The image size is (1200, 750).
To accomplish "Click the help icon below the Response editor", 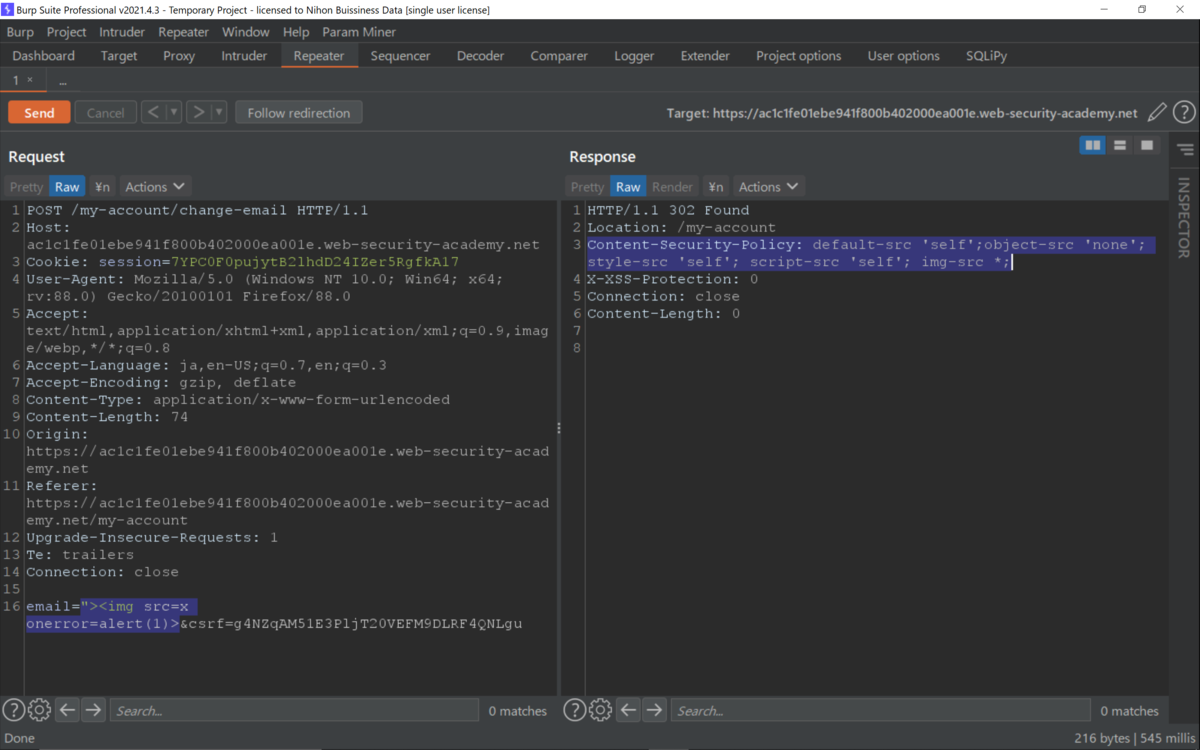I will point(575,709).
